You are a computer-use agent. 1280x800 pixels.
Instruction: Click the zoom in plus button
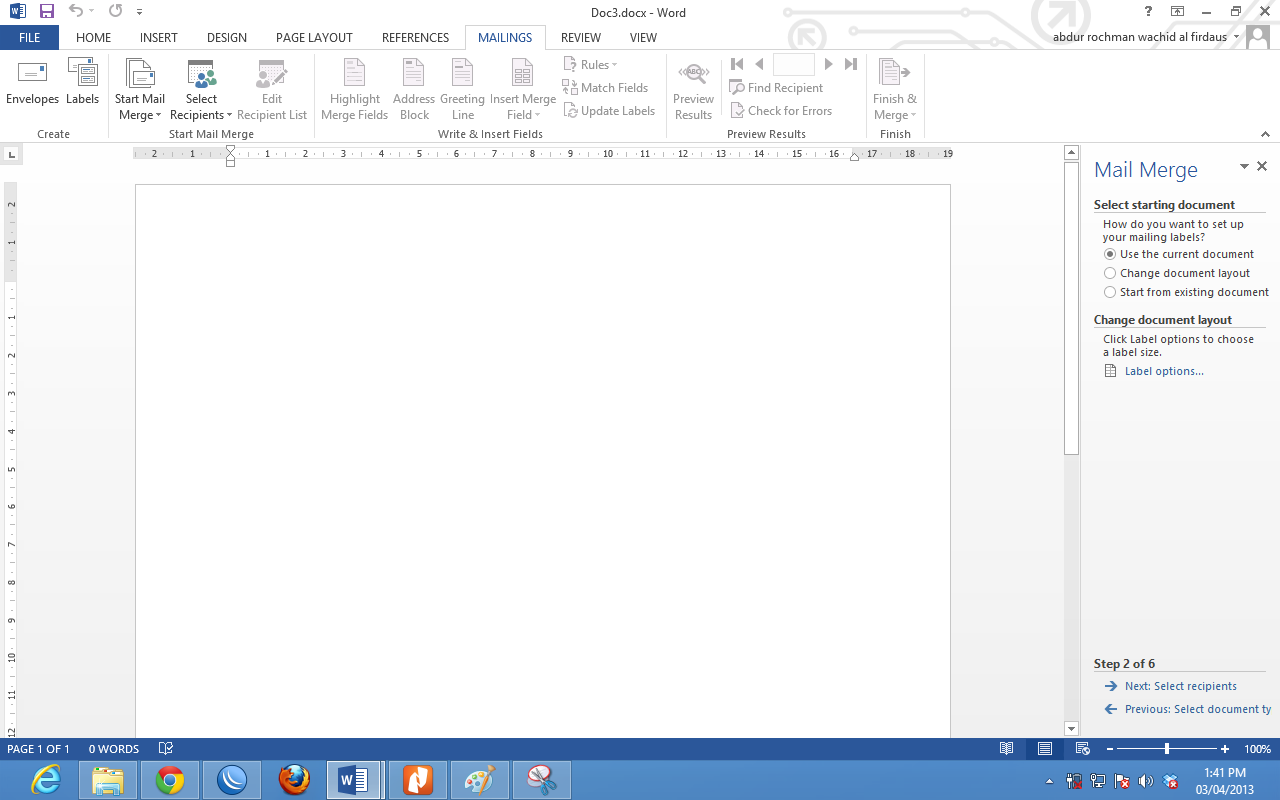(1225, 748)
